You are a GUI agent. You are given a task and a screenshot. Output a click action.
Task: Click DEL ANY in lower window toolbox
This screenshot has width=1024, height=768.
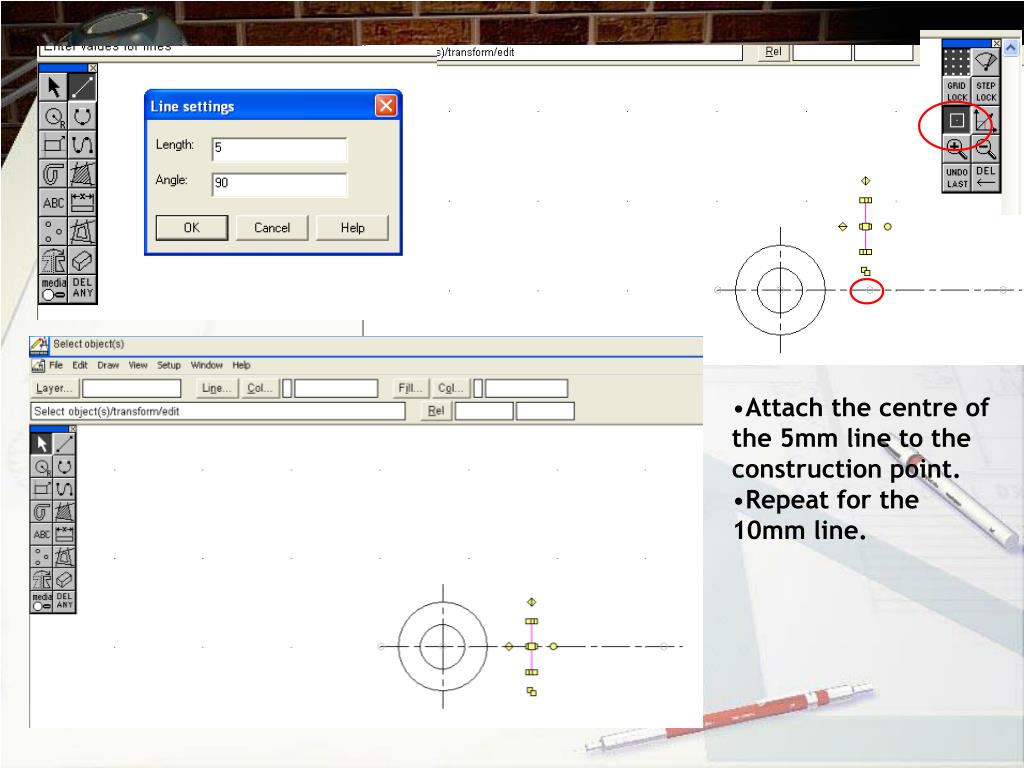64,601
